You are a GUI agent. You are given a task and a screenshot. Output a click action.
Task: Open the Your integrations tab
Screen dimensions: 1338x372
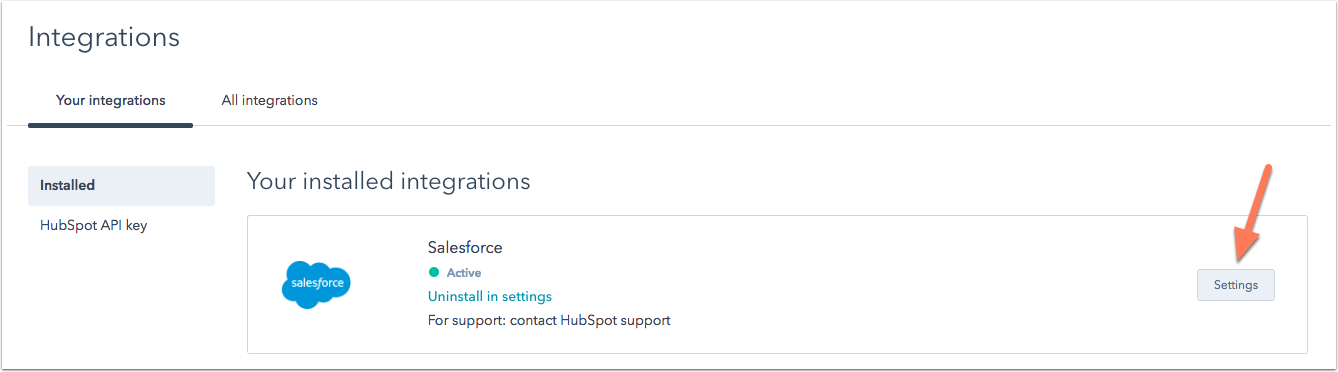click(x=111, y=100)
